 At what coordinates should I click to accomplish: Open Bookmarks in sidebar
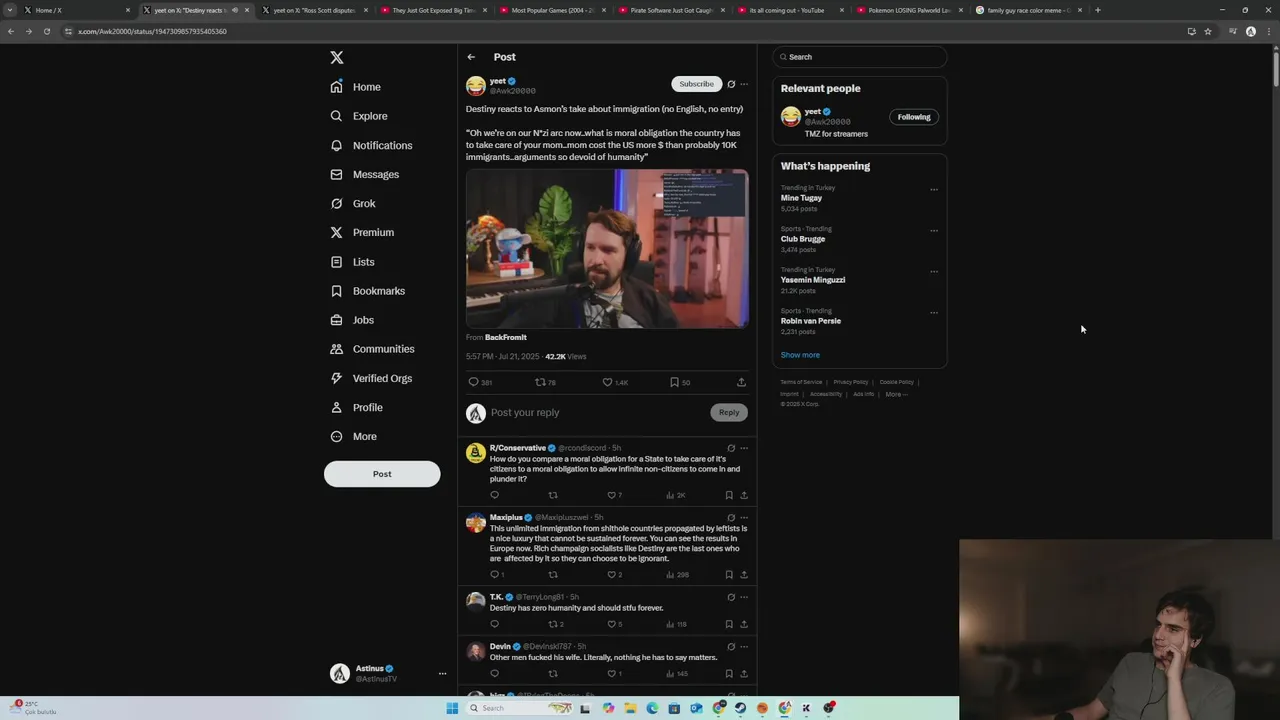point(367,291)
